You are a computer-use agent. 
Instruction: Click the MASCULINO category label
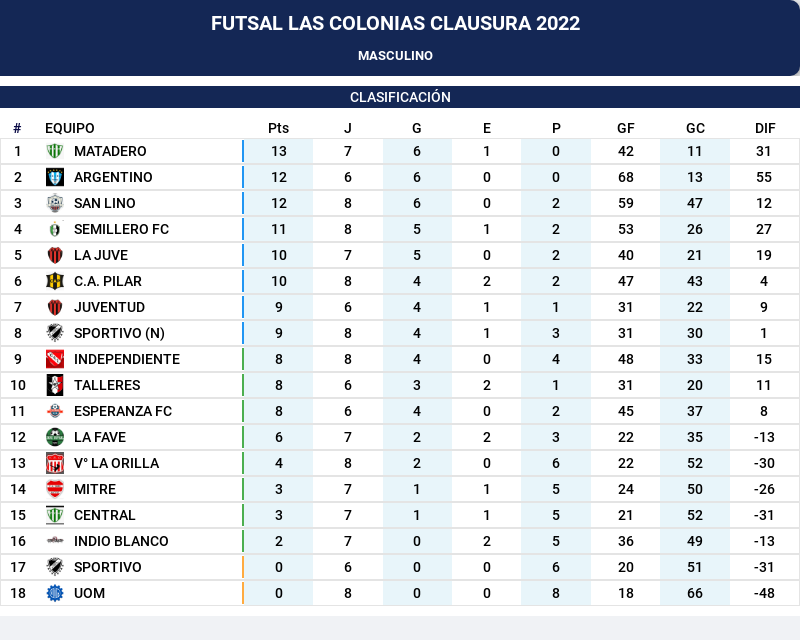point(395,56)
